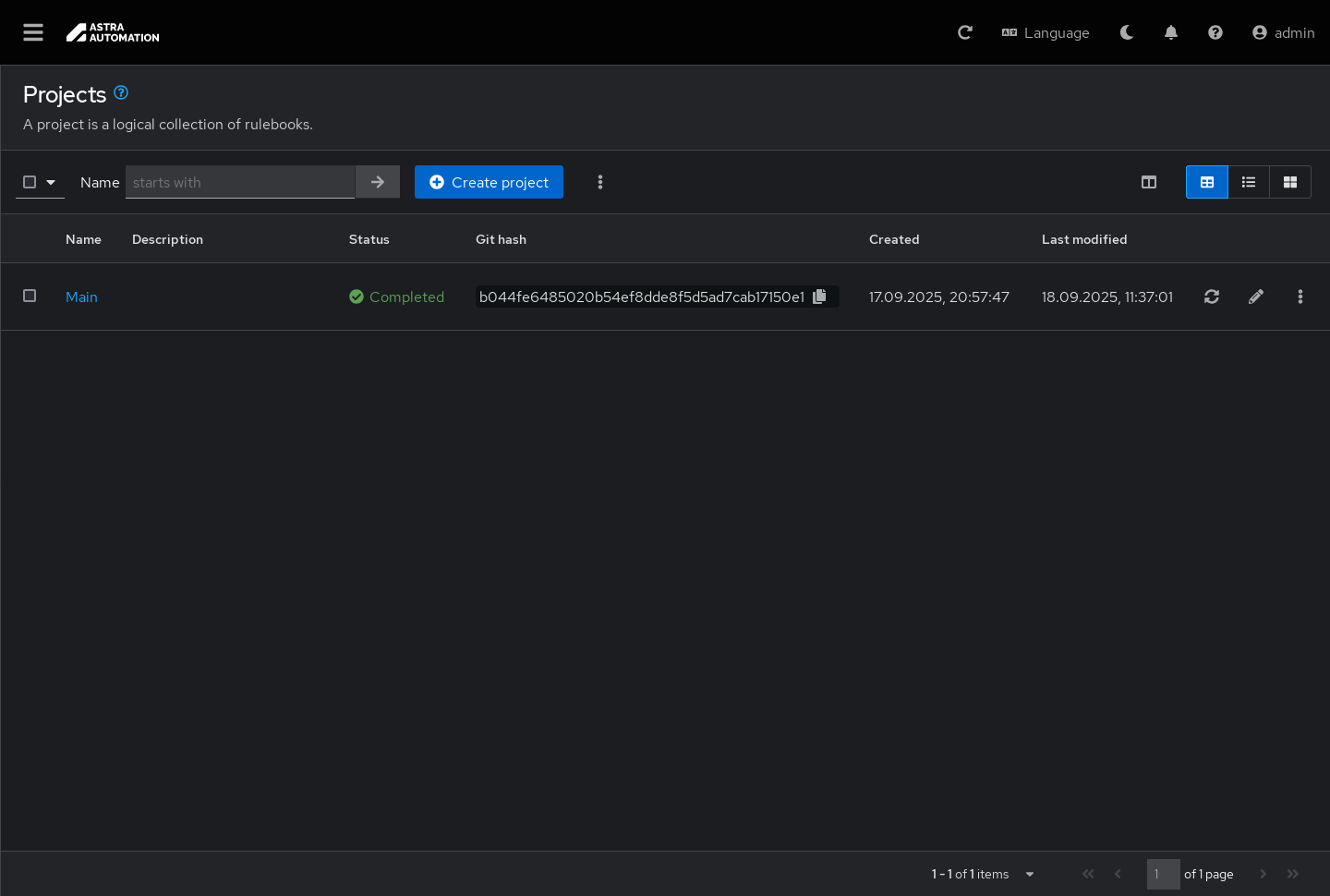Open the notifications bell
1330x896 pixels.
tap(1171, 32)
